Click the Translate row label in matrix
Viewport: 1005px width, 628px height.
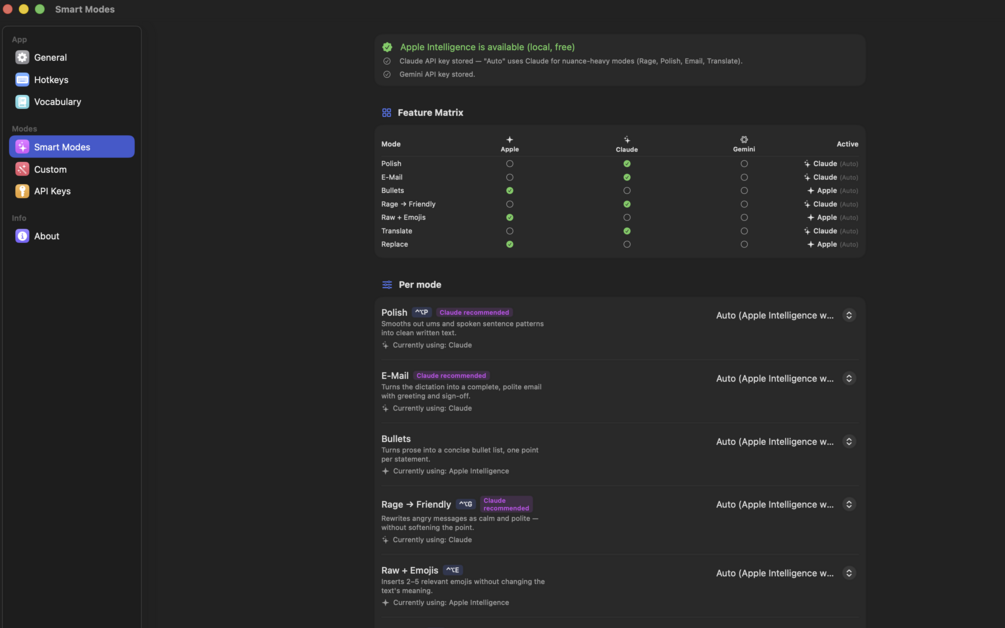[x=397, y=231]
